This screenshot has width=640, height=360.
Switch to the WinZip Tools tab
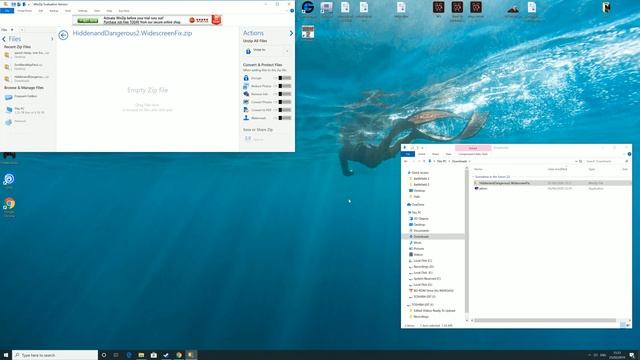point(68,11)
